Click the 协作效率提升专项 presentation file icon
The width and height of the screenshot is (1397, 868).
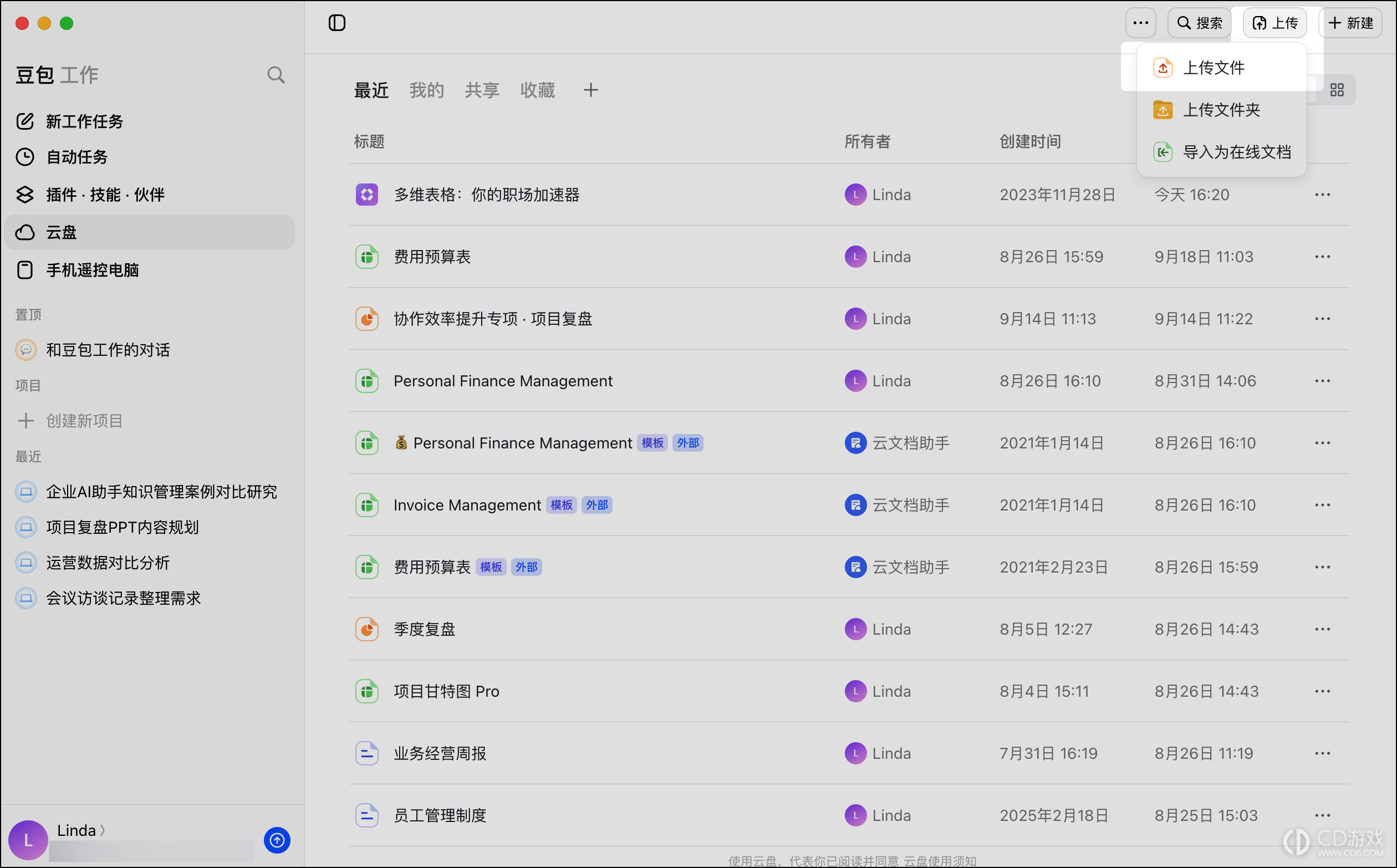click(367, 319)
